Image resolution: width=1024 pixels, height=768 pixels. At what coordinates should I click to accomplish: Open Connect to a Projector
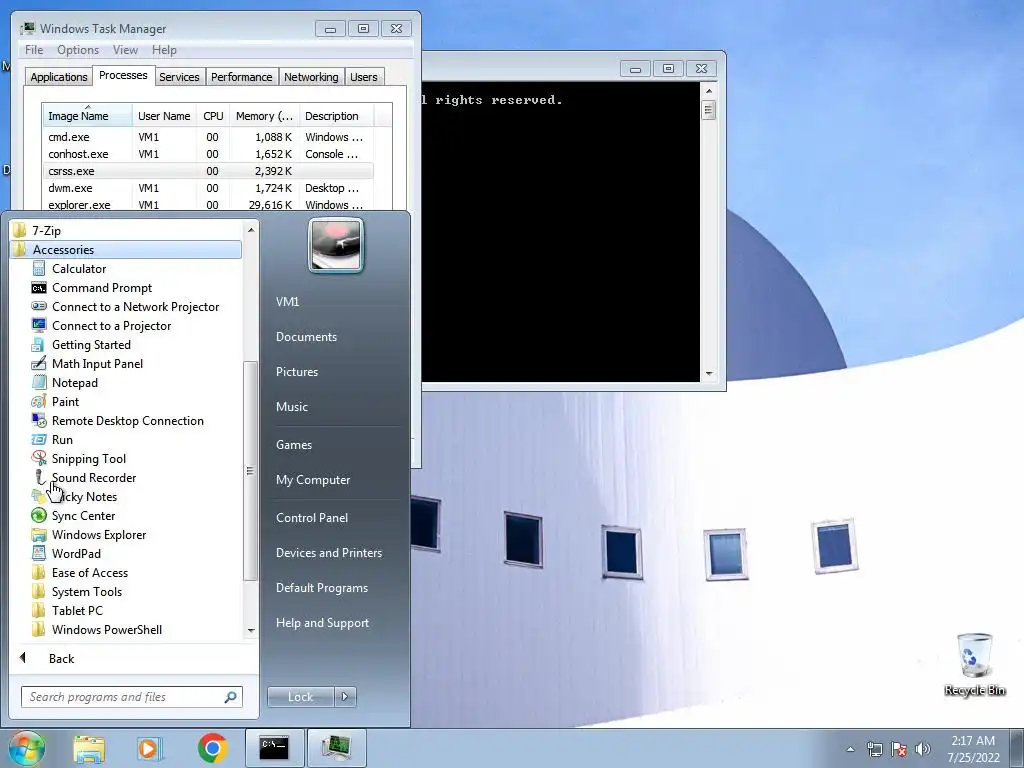click(x=111, y=325)
